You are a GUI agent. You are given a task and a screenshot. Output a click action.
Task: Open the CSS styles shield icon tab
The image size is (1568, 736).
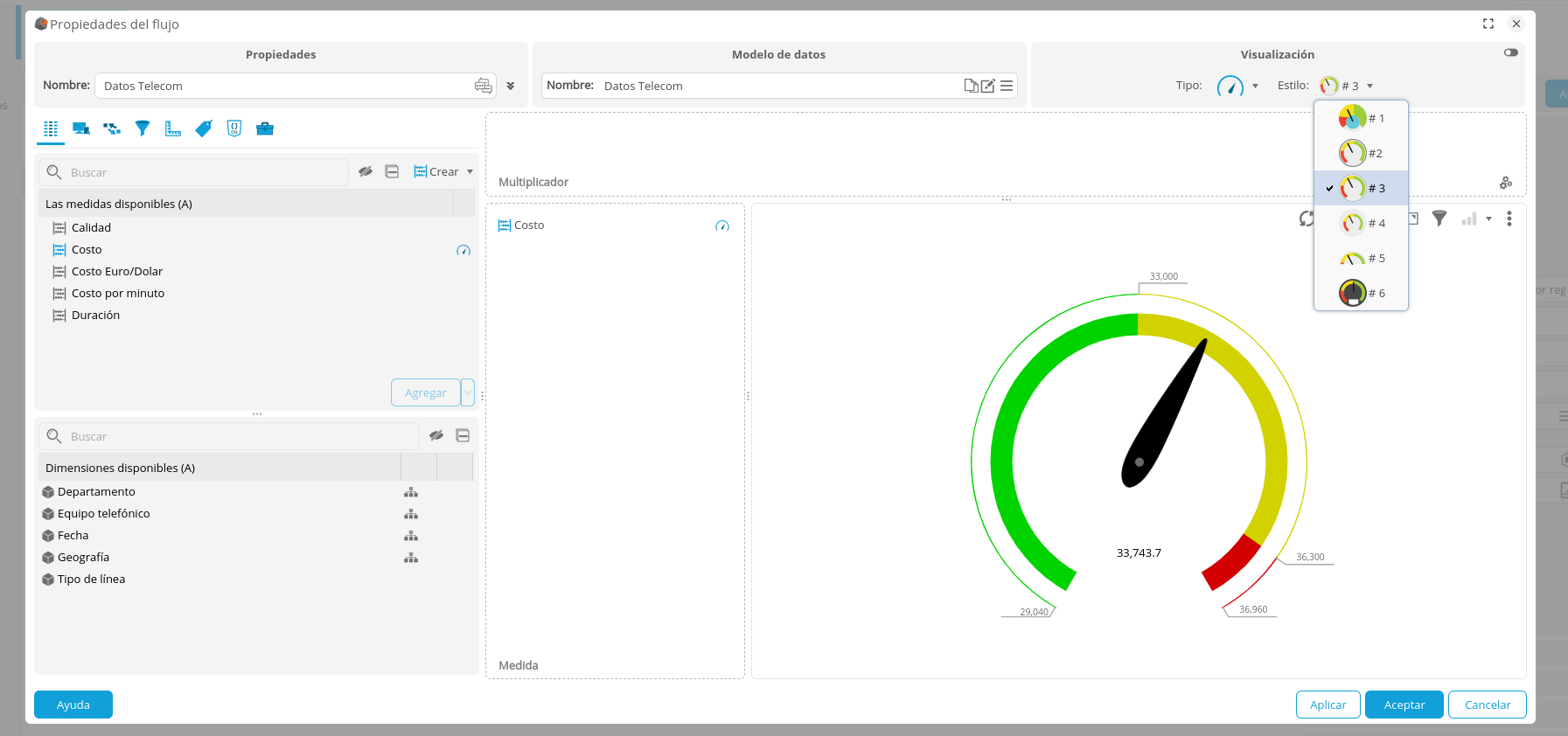[234, 128]
